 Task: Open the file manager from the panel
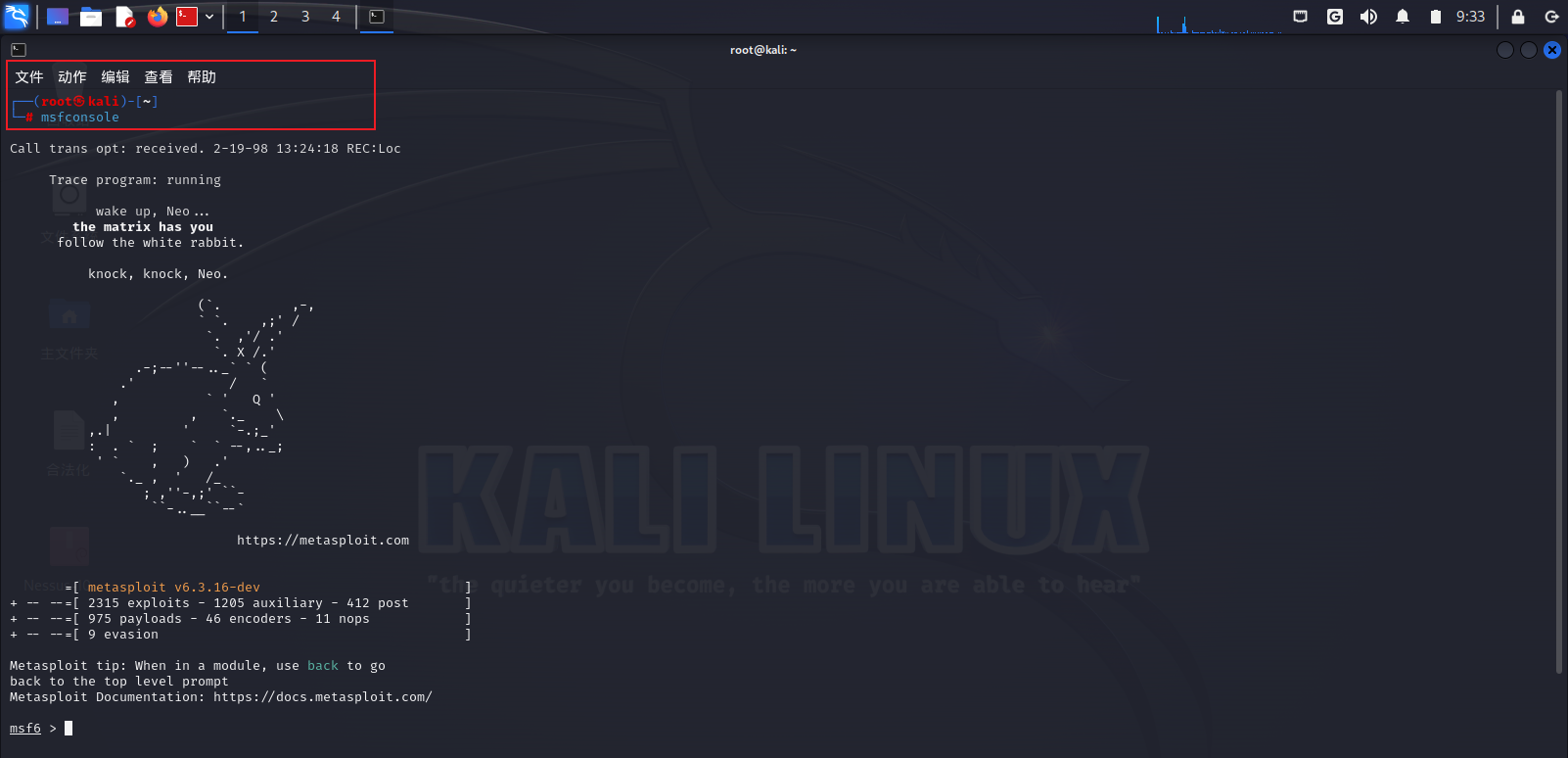click(91, 17)
